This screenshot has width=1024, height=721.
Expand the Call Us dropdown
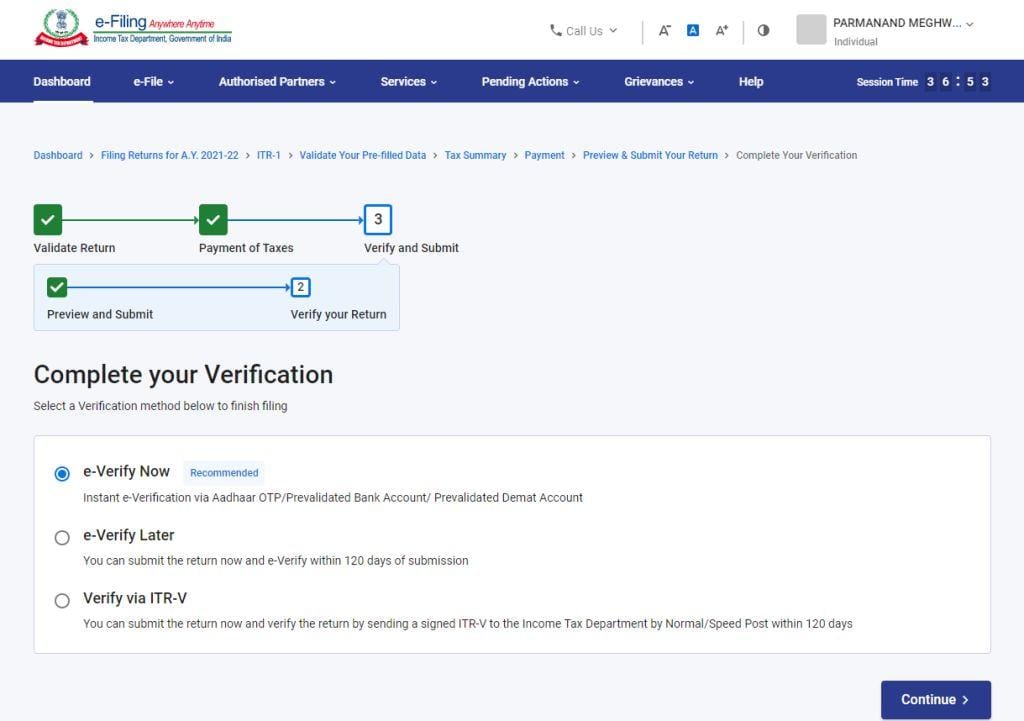584,31
